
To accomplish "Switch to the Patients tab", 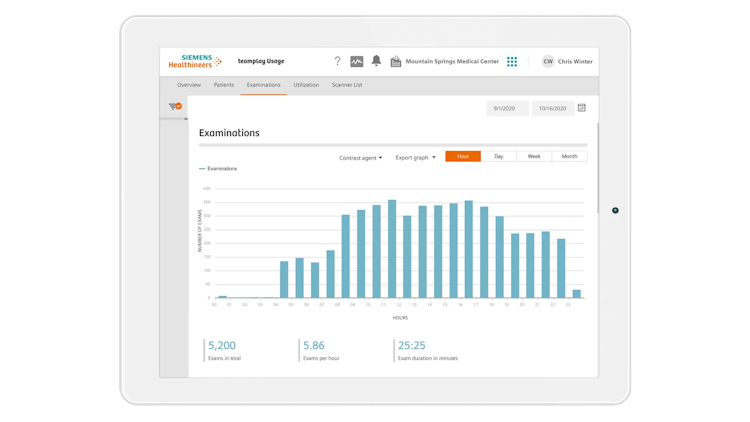I will coord(224,85).
